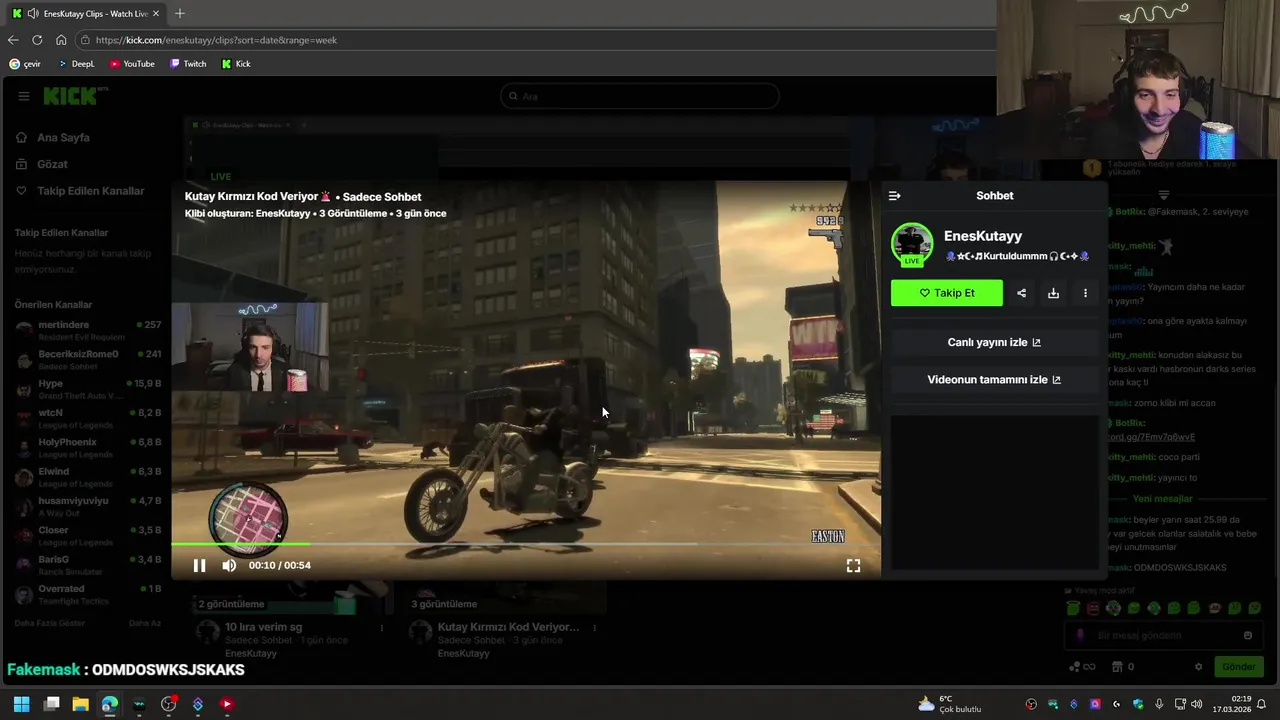
Task: Open mertindere recommended channel
Action: (x=87, y=330)
